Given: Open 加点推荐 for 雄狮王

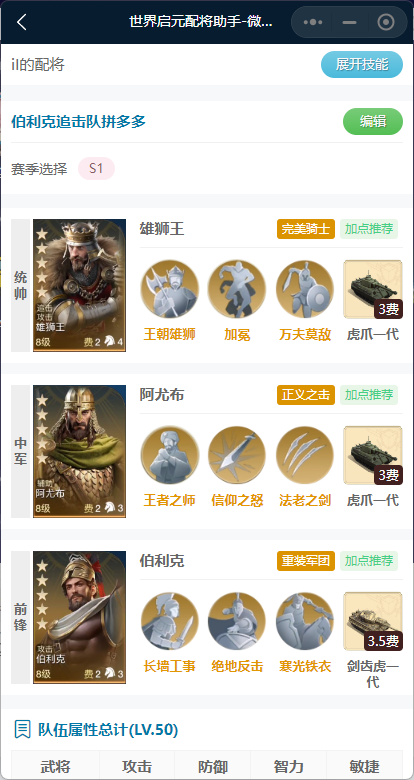Looking at the screenshot, I should tap(369, 229).
